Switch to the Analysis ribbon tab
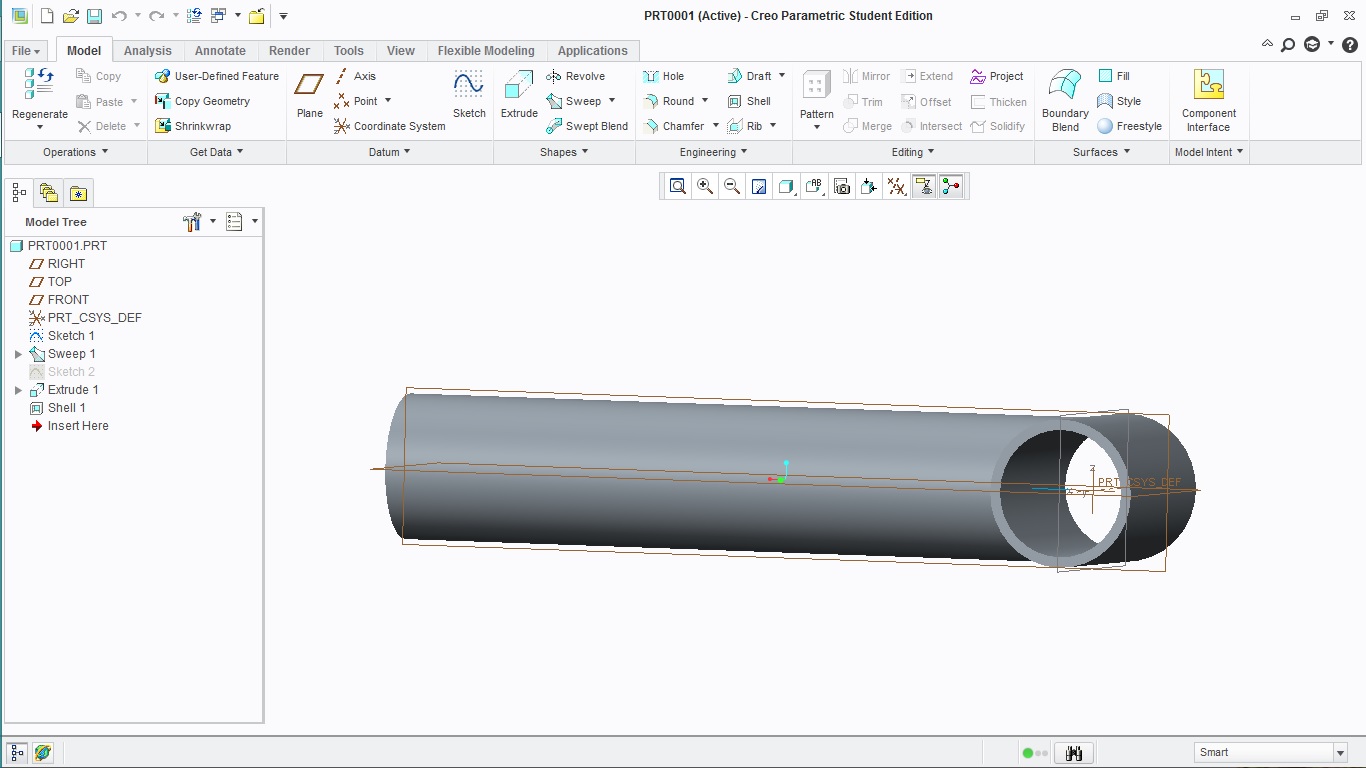The width and height of the screenshot is (1366, 768). pos(148,51)
